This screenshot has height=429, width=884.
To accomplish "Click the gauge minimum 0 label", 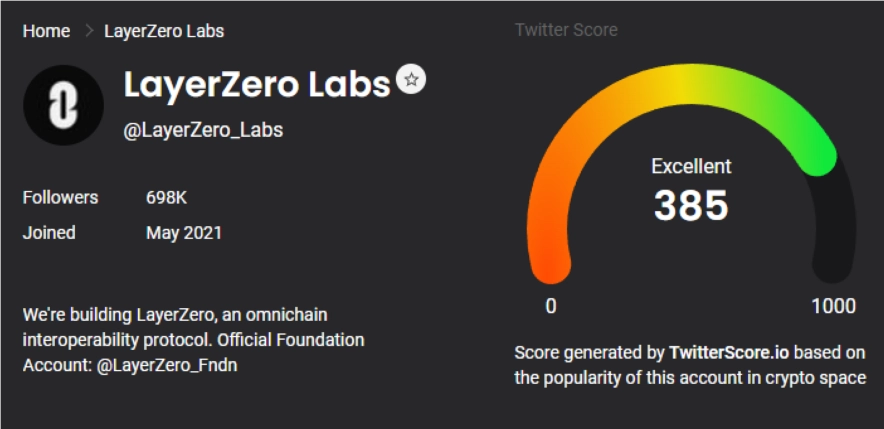I will click(551, 306).
